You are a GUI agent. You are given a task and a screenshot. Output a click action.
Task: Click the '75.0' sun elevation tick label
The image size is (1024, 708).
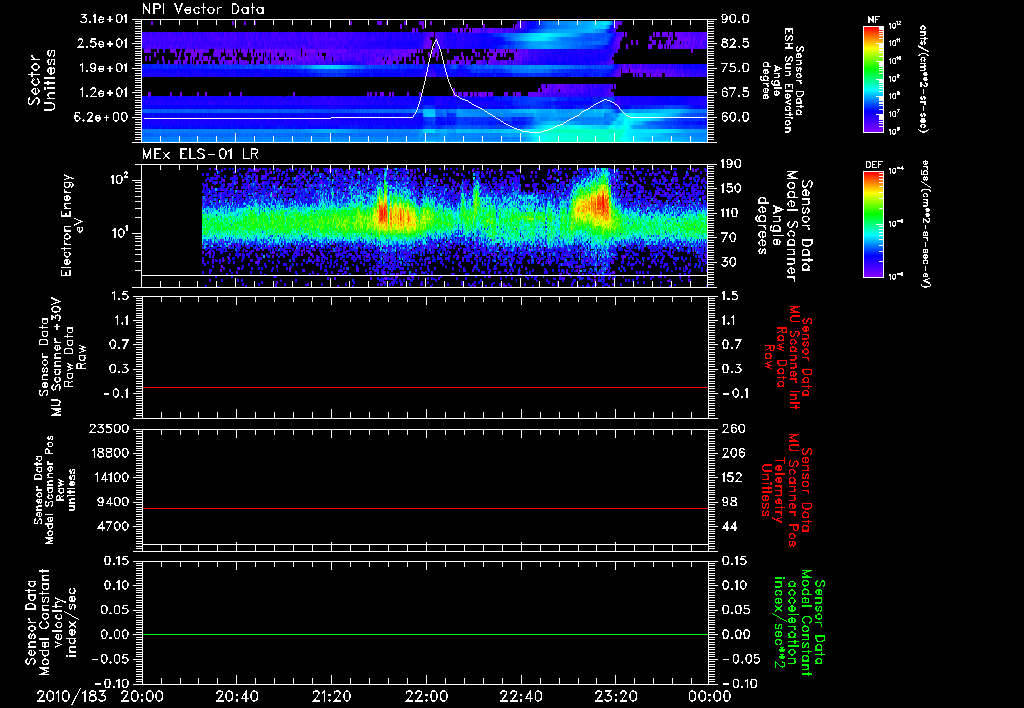tap(735, 68)
